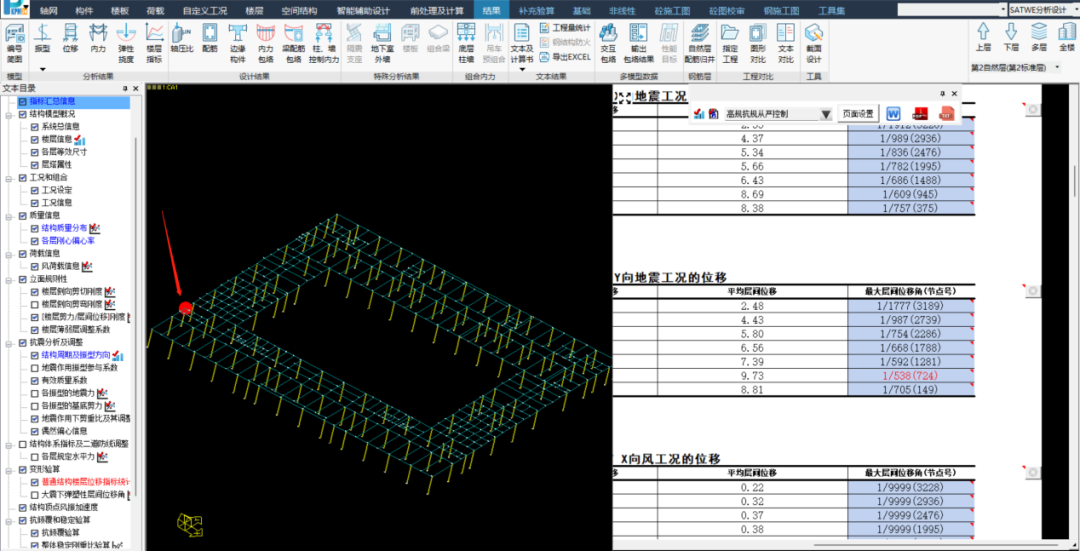Collapse the 抗震分析及调整 tree node
1080x551 pixels.
10,342
